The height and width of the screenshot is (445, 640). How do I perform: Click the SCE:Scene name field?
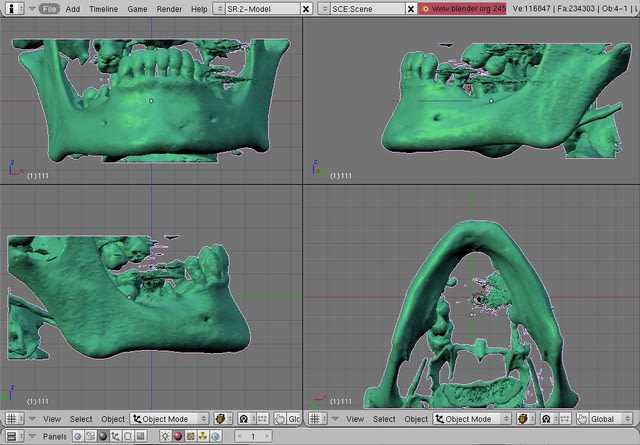(x=367, y=9)
